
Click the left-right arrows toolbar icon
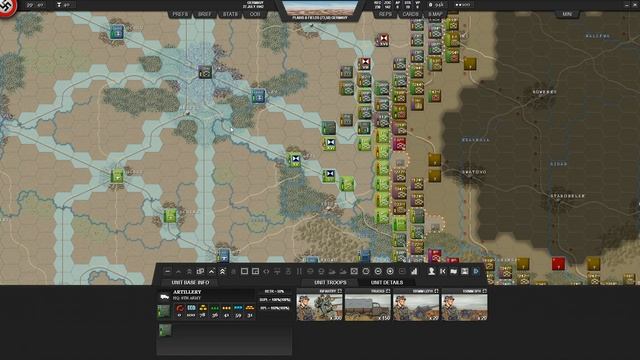pyautogui.click(x=266, y=271)
